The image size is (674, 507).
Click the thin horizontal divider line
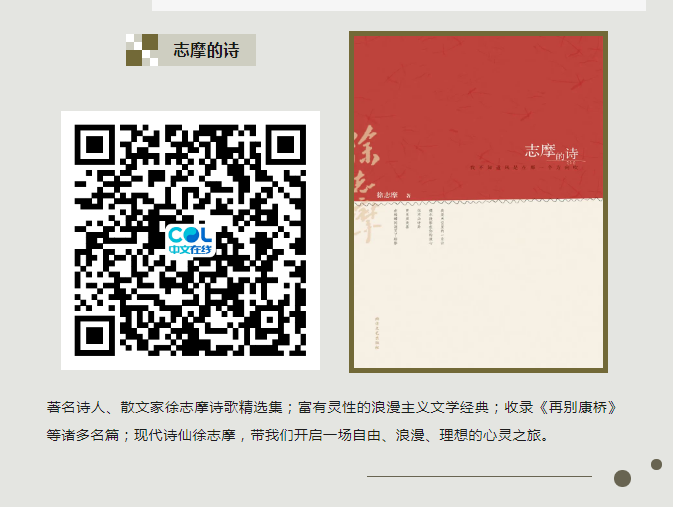[479, 476]
